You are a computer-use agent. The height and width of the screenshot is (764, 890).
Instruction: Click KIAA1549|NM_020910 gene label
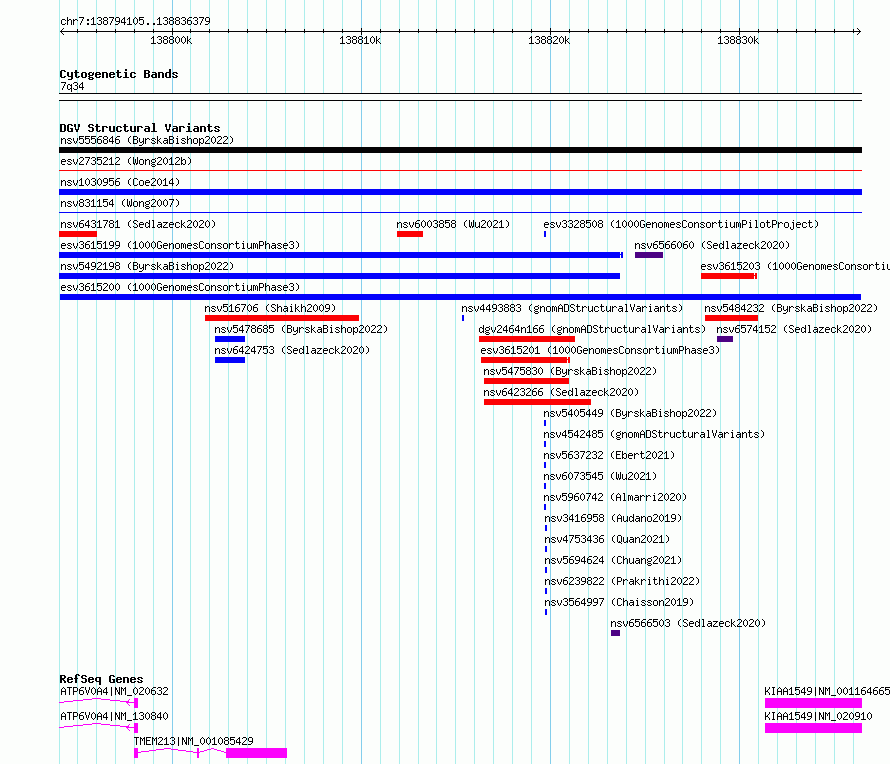pos(818,716)
